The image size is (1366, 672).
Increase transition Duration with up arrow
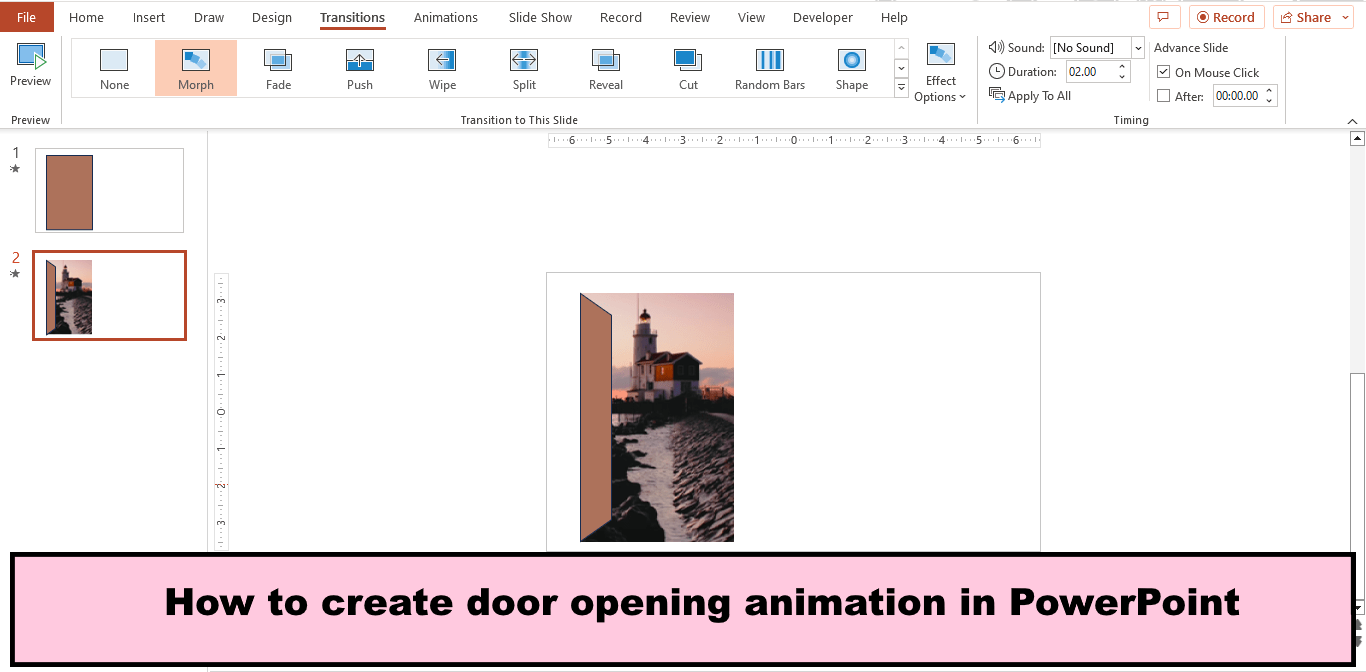point(1122,67)
